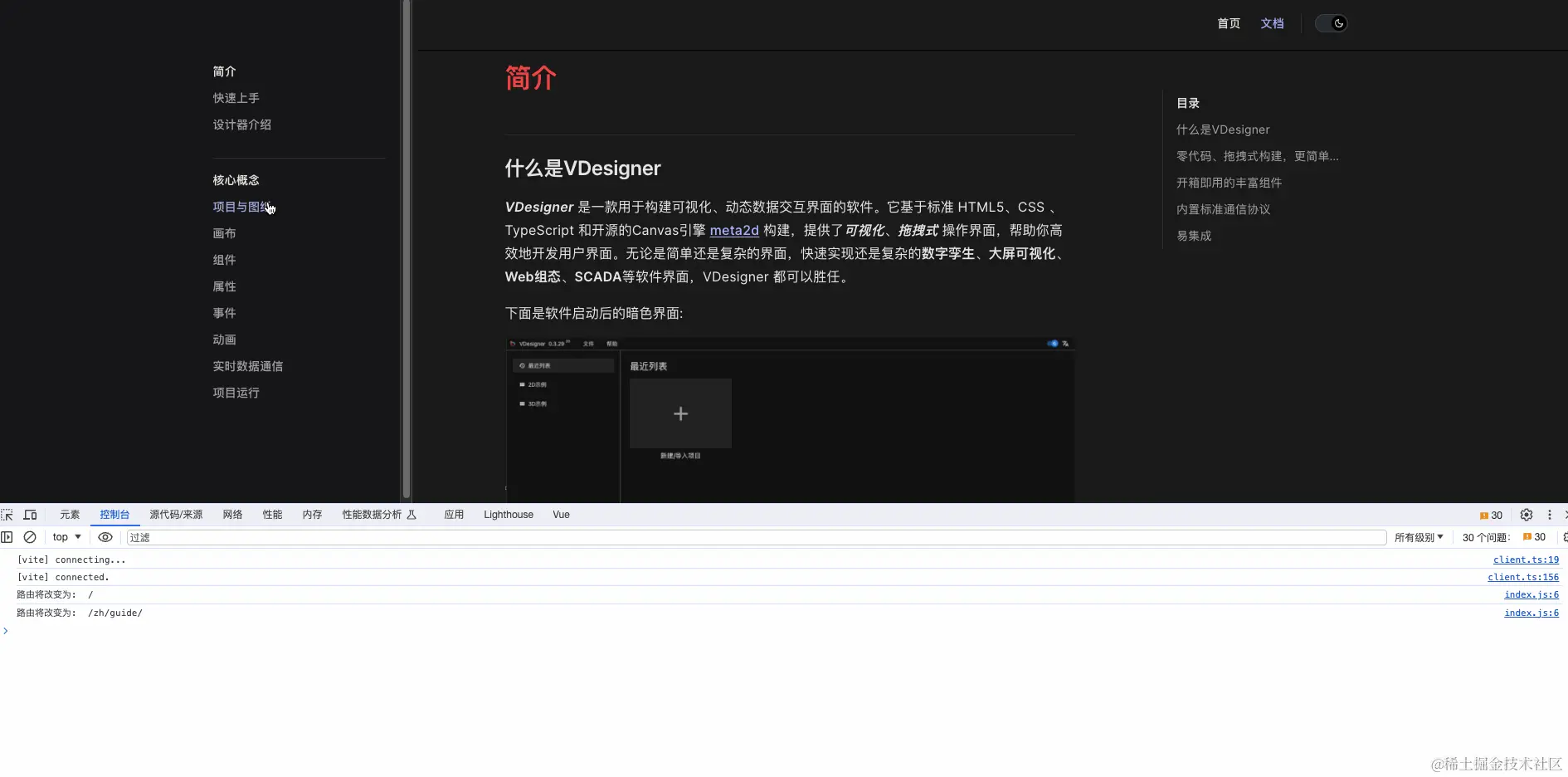1568x777 pixels.
Task: Switch to Vue DevTools tab
Action: (561, 515)
